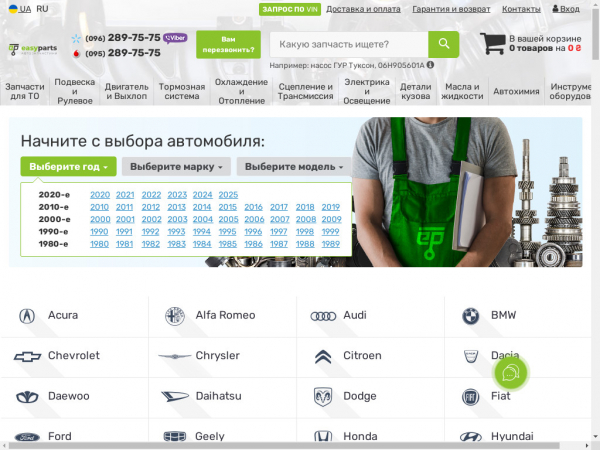Select the BMW brand logo
This screenshot has height=450, width=600.
pyautogui.click(x=470, y=316)
